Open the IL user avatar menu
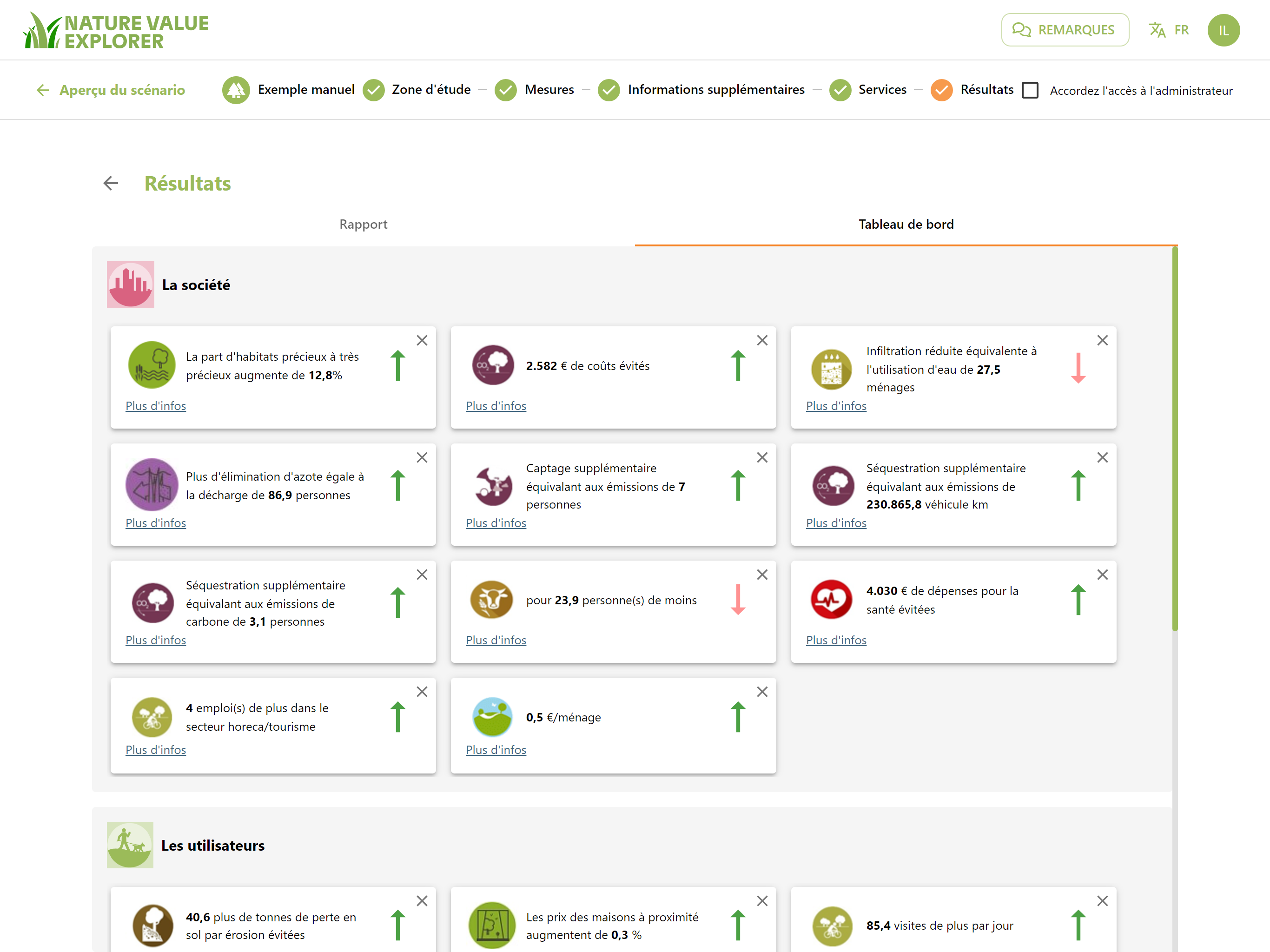1270x952 pixels. (1224, 30)
